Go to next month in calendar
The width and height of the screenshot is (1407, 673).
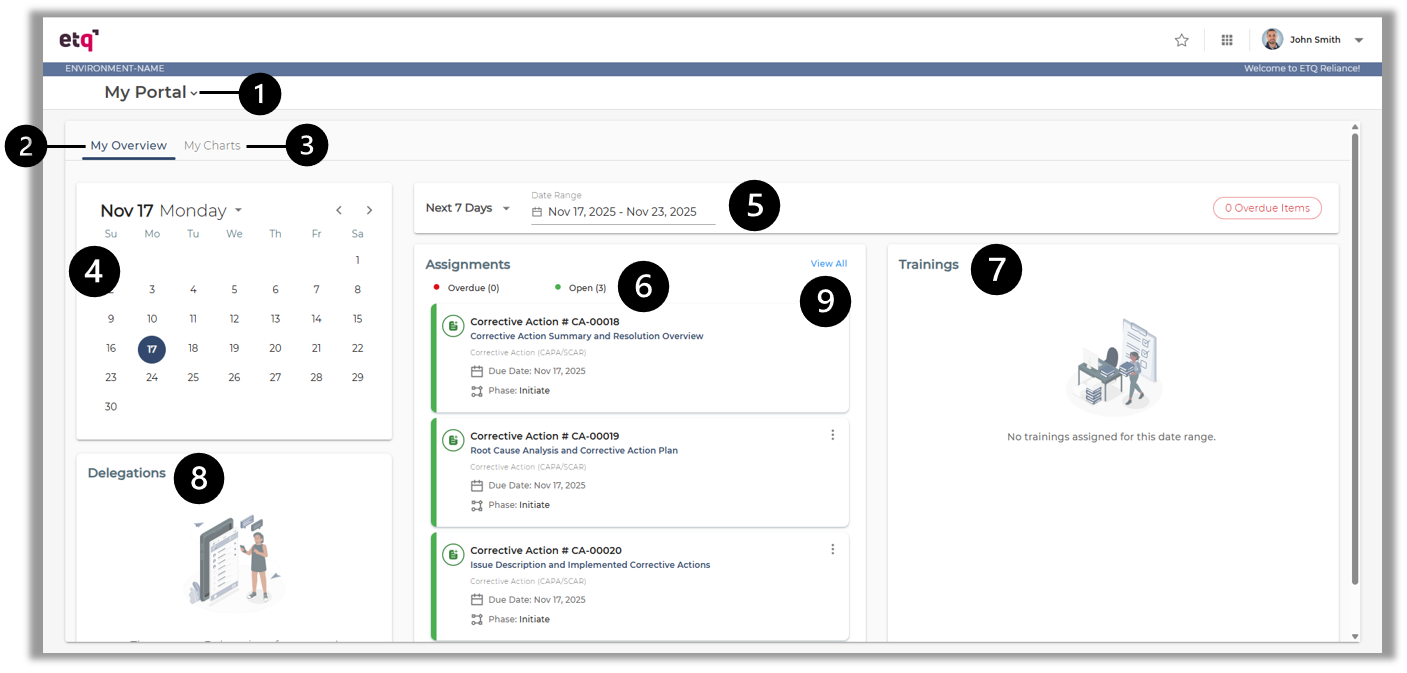point(369,210)
